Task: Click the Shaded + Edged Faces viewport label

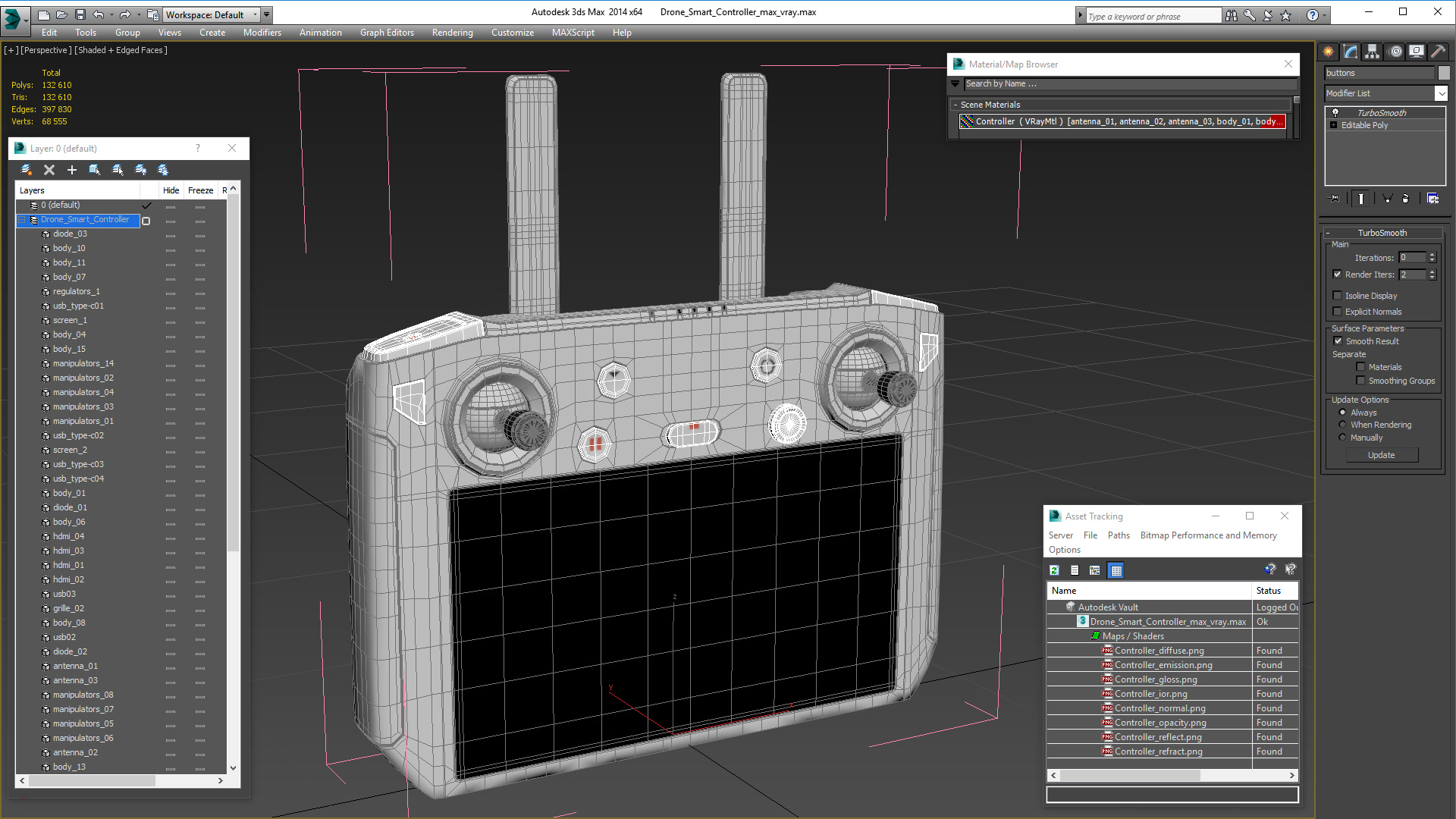Action: pos(121,50)
